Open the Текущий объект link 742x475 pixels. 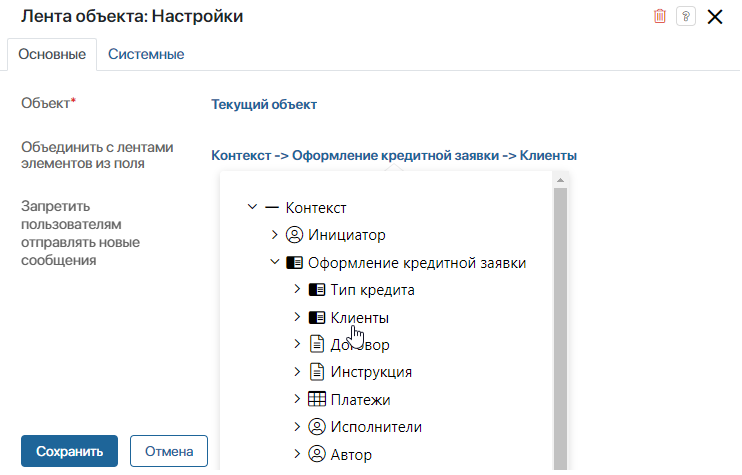click(x=264, y=104)
